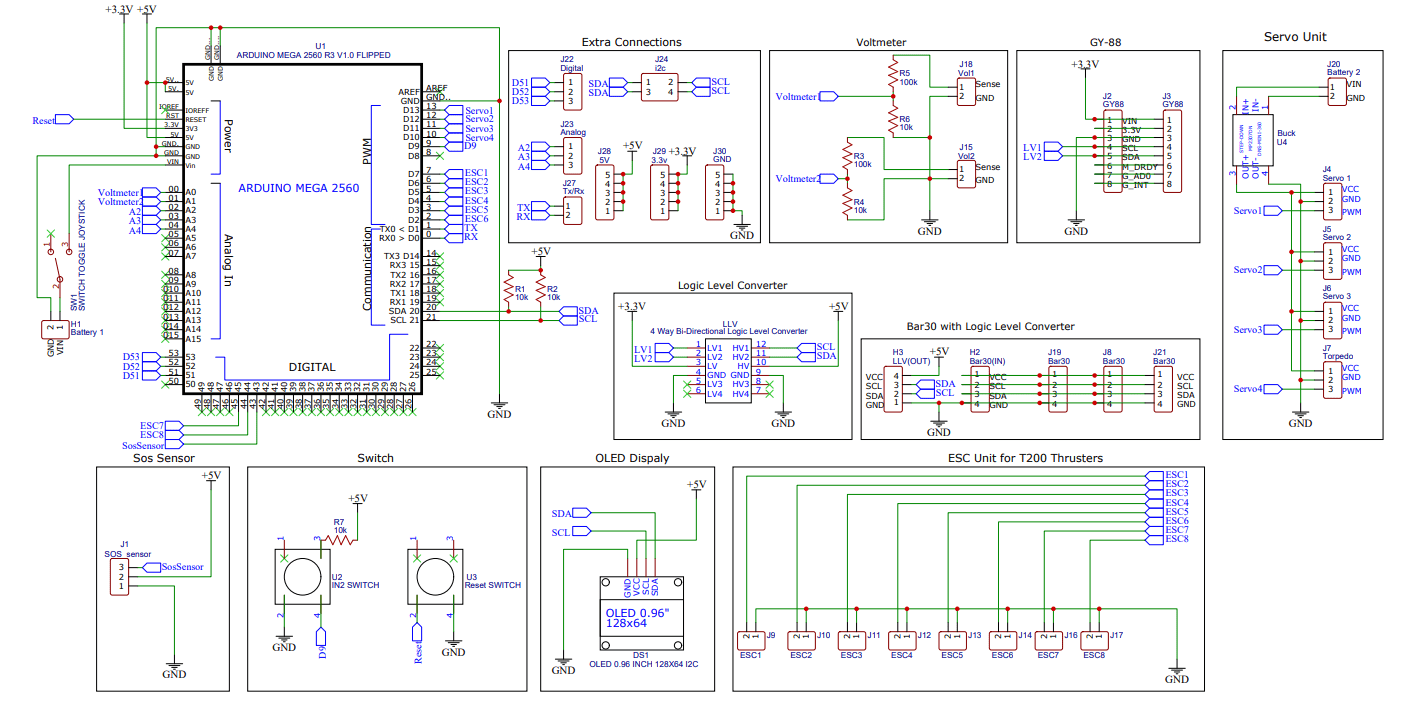
Task: Select the J1 SOS_sensor three-pin connector
Action: pos(118,576)
